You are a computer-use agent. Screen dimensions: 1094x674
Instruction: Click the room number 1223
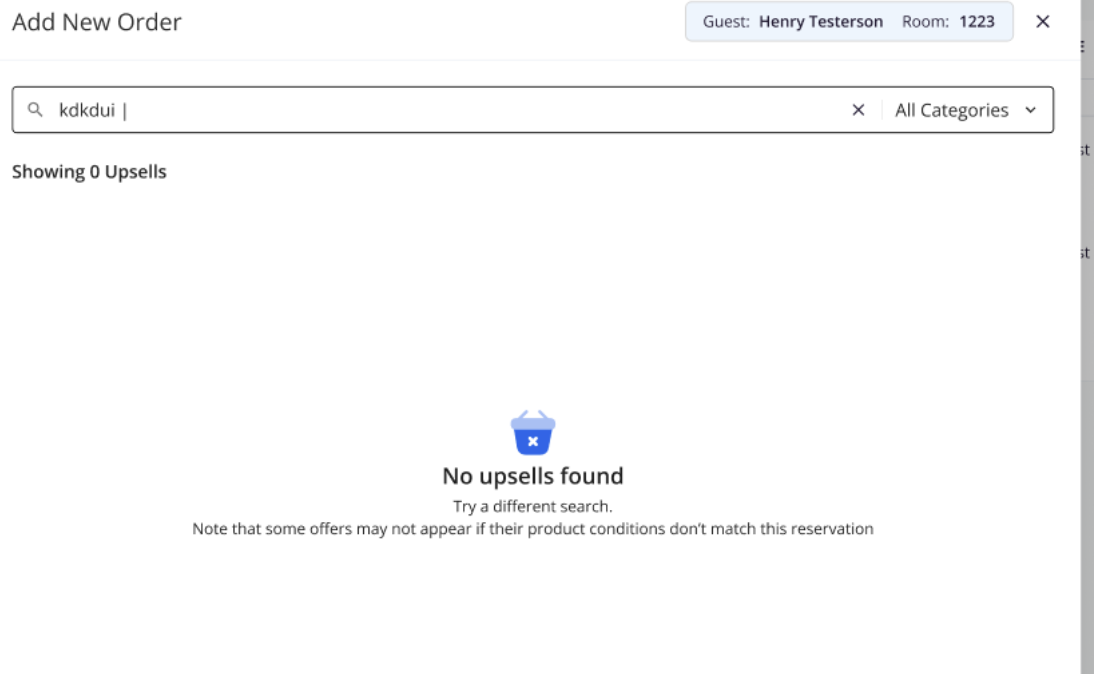pyautogui.click(x=977, y=21)
